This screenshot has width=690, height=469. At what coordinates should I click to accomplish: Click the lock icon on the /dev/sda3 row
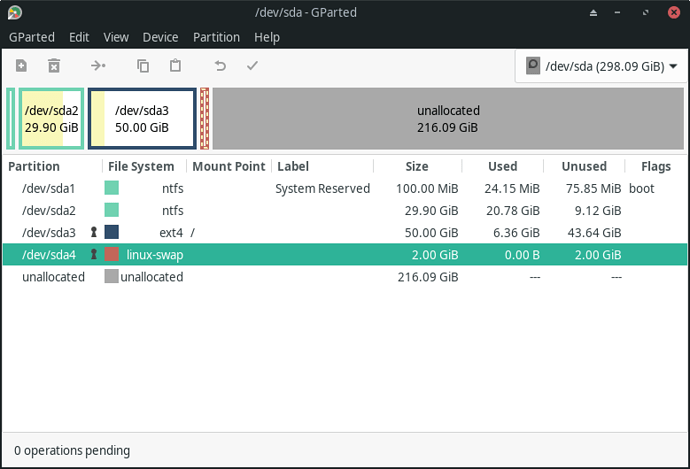(x=94, y=232)
